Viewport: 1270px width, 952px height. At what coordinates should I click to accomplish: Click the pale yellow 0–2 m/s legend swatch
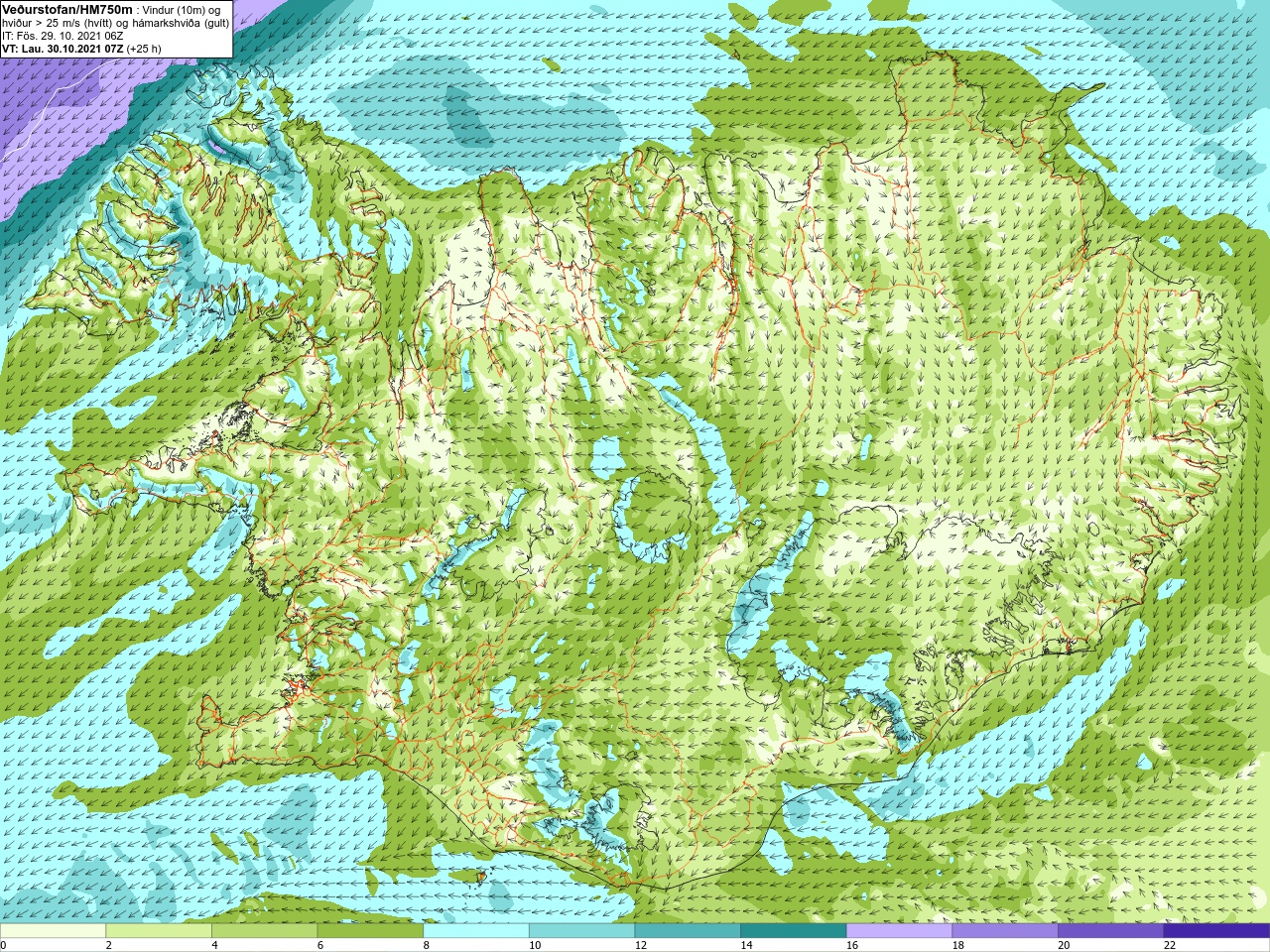click(53, 931)
